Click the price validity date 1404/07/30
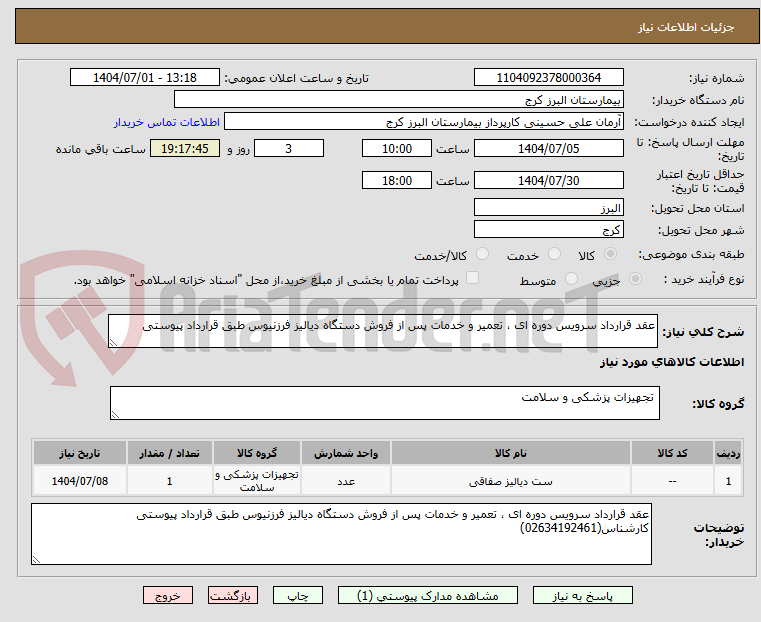This screenshot has width=761, height=622. (x=548, y=180)
